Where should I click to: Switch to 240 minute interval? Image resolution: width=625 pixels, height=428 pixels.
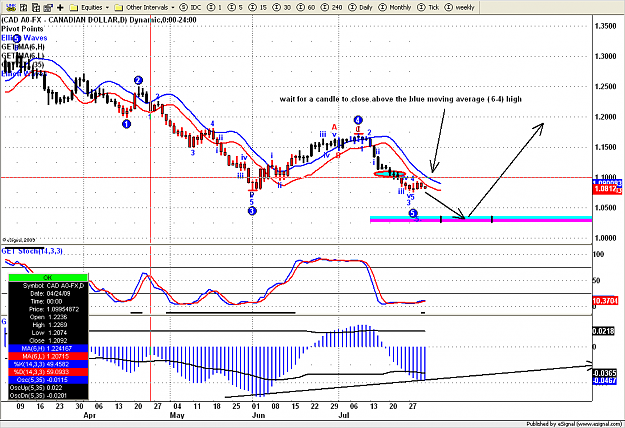[x=331, y=7]
